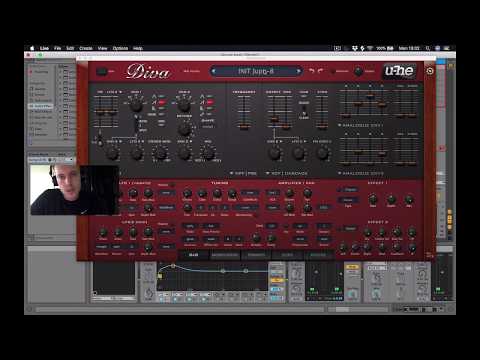
Task: Open the Create menu
Action: (86, 48)
